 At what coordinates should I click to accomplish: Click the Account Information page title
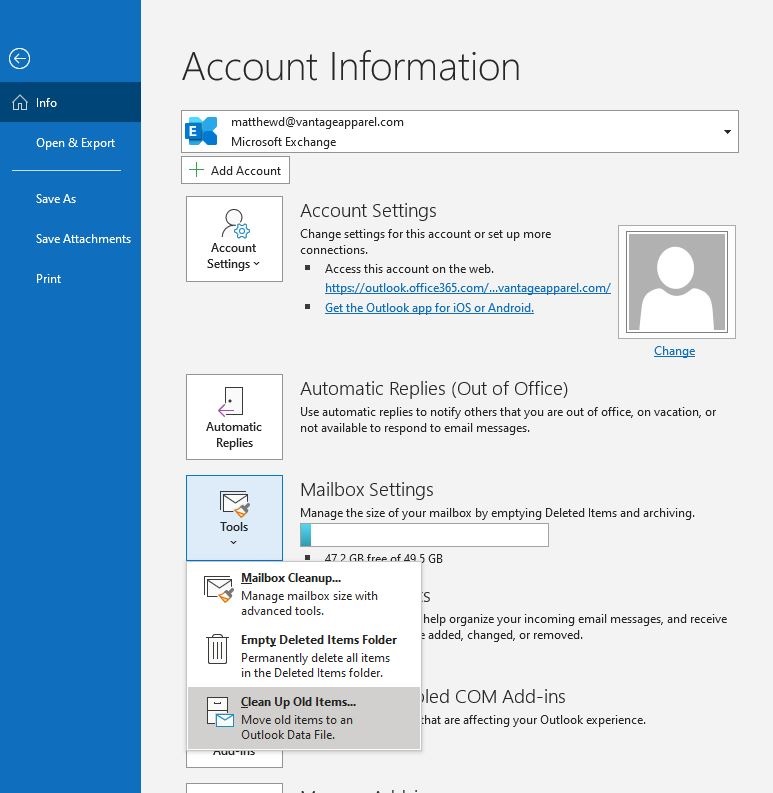point(351,66)
